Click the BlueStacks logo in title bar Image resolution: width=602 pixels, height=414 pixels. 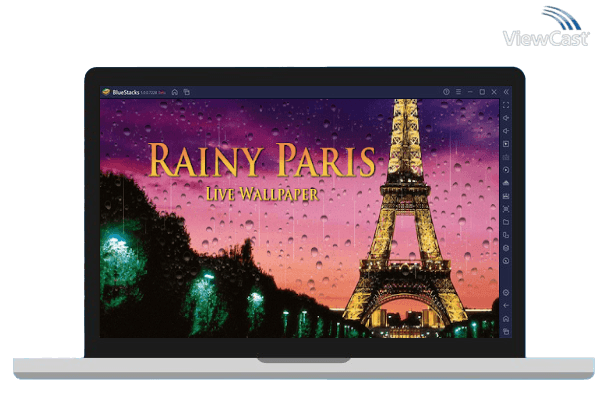pos(106,92)
